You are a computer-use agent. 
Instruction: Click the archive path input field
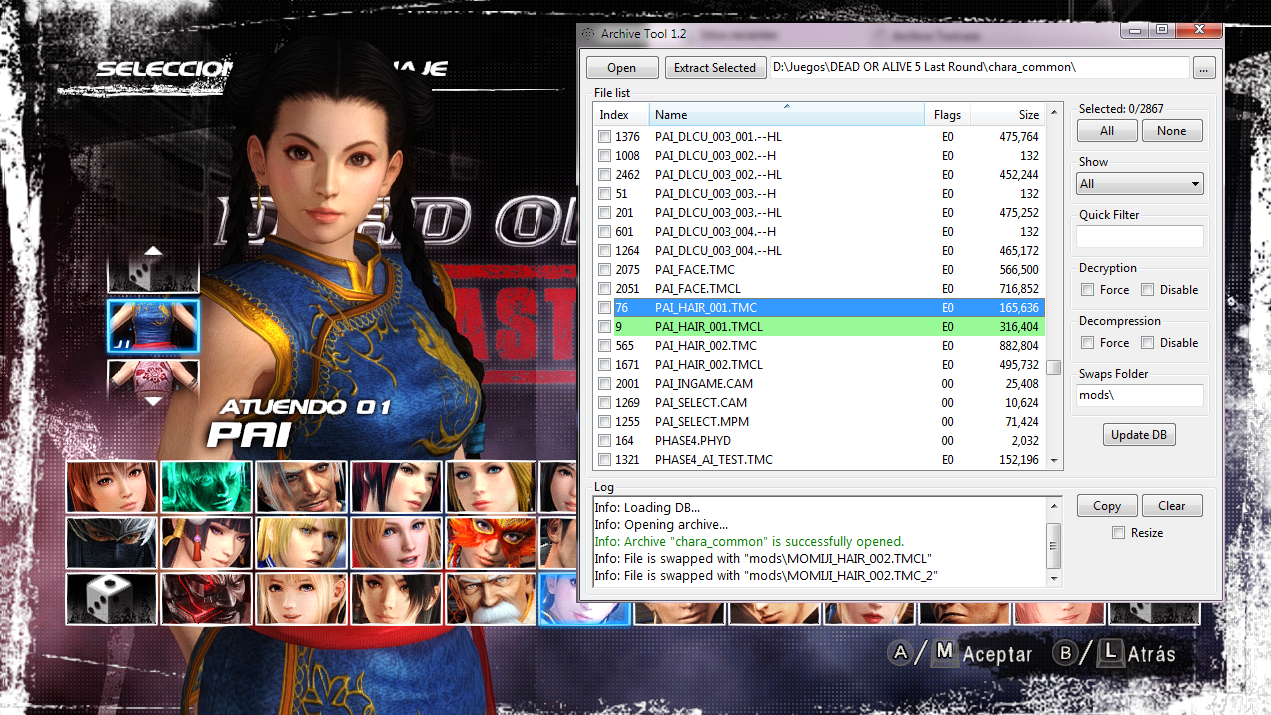pos(979,68)
